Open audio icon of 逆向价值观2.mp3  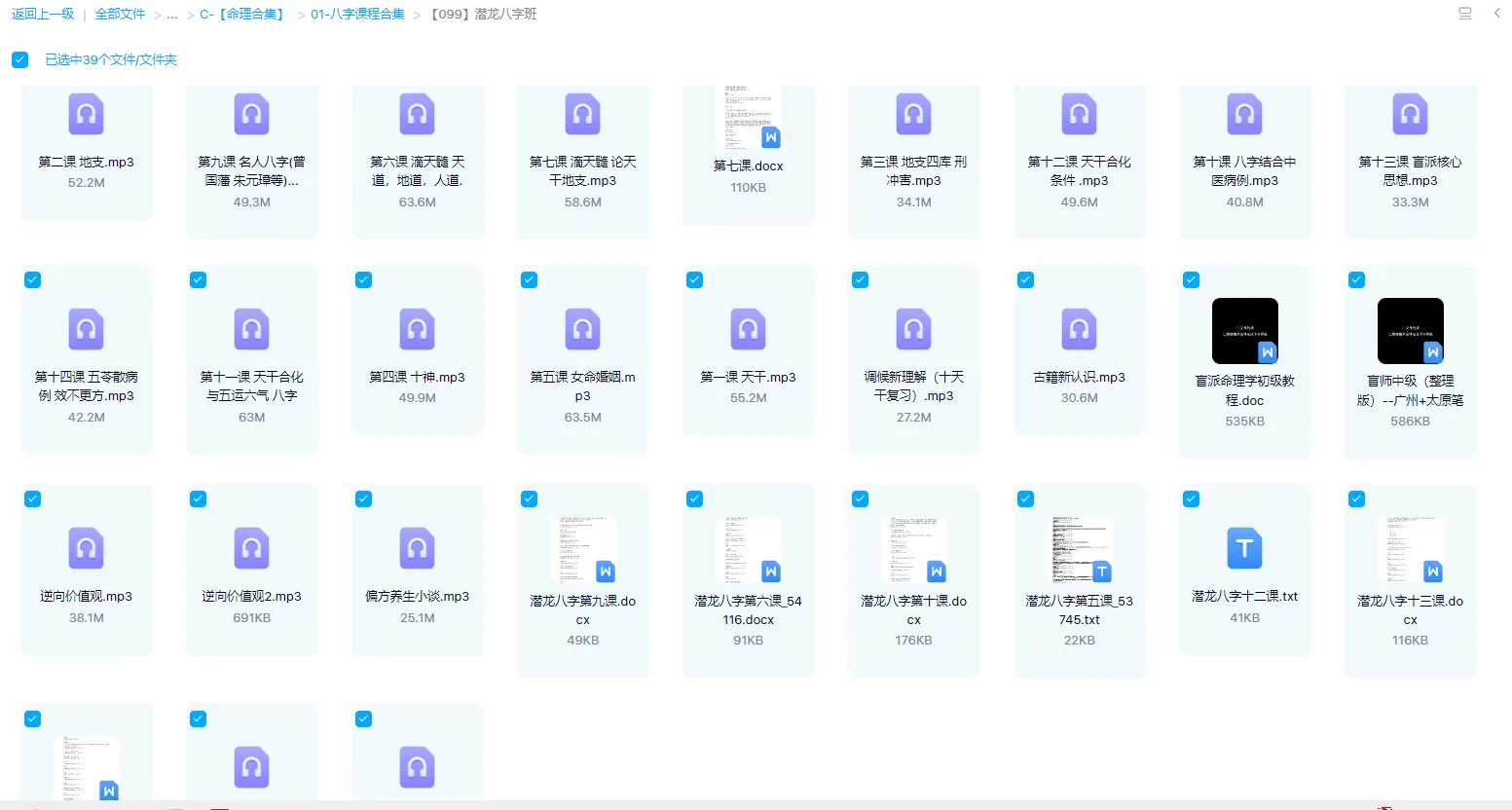[251, 548]
